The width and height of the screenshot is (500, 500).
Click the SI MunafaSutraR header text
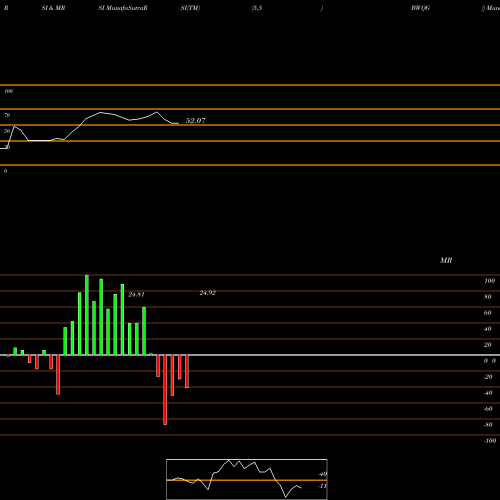click(x=123, y=8)
